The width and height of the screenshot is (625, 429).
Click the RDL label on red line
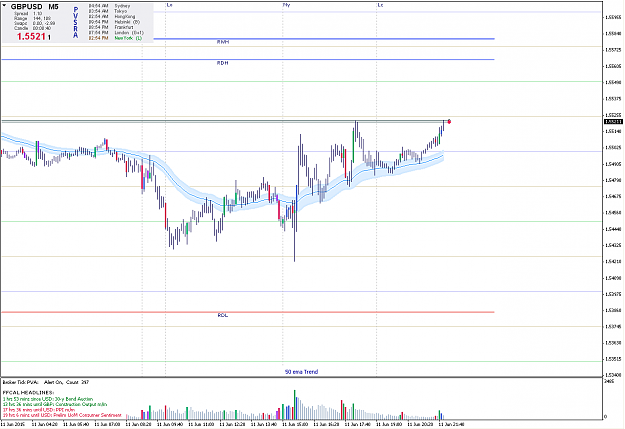pos(223,315)
